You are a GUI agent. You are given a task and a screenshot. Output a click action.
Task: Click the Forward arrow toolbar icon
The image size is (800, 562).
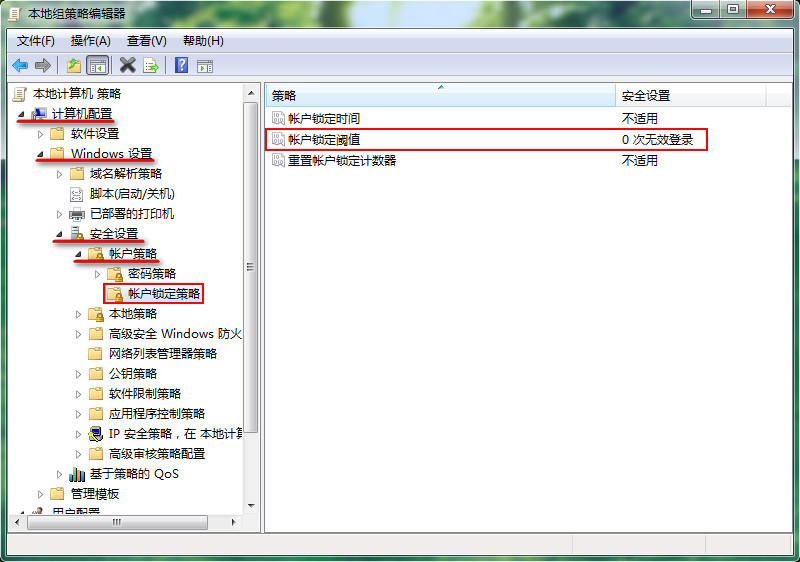43,65
